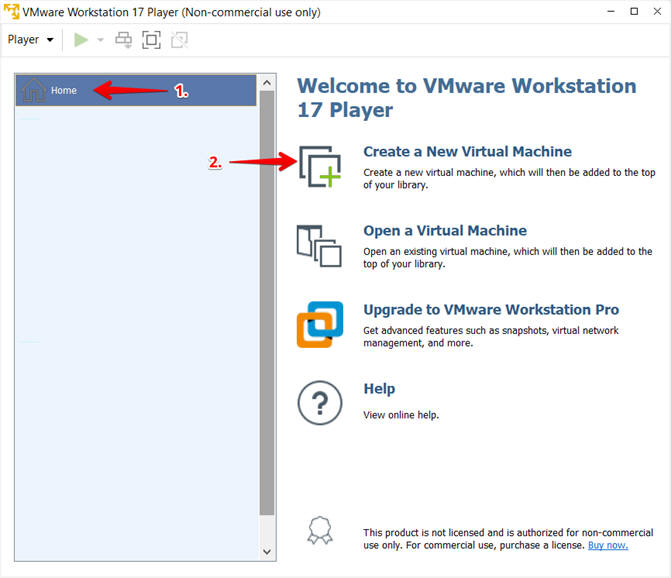Click 'Get advanced features such as snapshots' text

pyautogui.click(x=491, y=337)
